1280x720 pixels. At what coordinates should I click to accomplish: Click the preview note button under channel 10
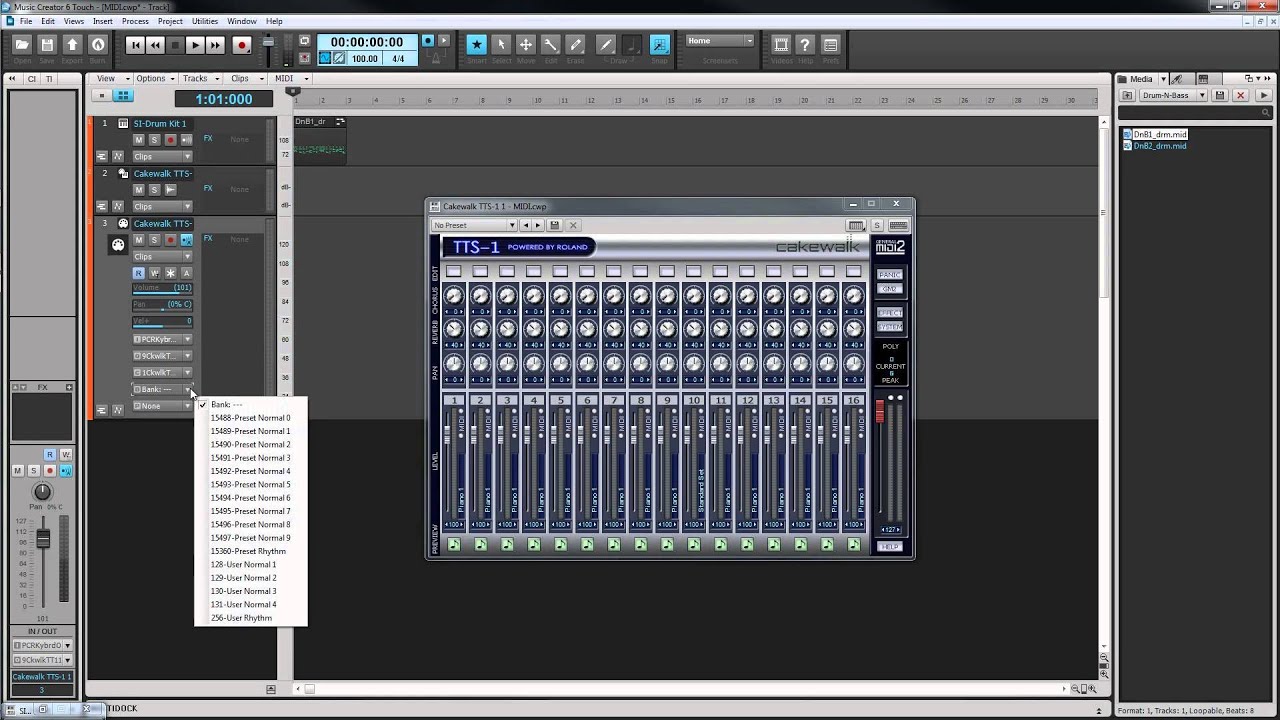[x=694, y=545]
